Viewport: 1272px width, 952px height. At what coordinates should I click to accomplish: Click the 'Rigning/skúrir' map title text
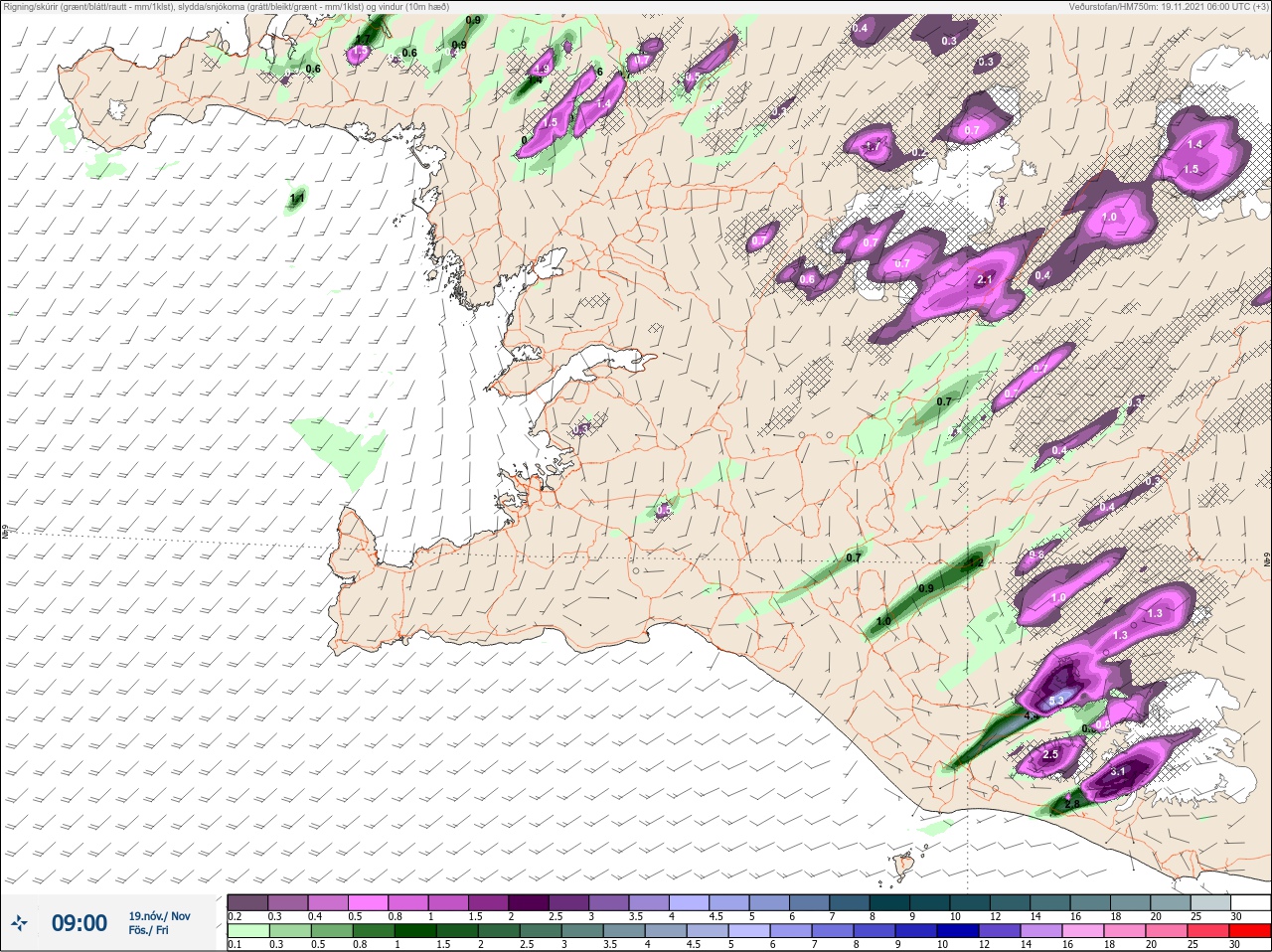pyautogui.click(x=227, y=7)
